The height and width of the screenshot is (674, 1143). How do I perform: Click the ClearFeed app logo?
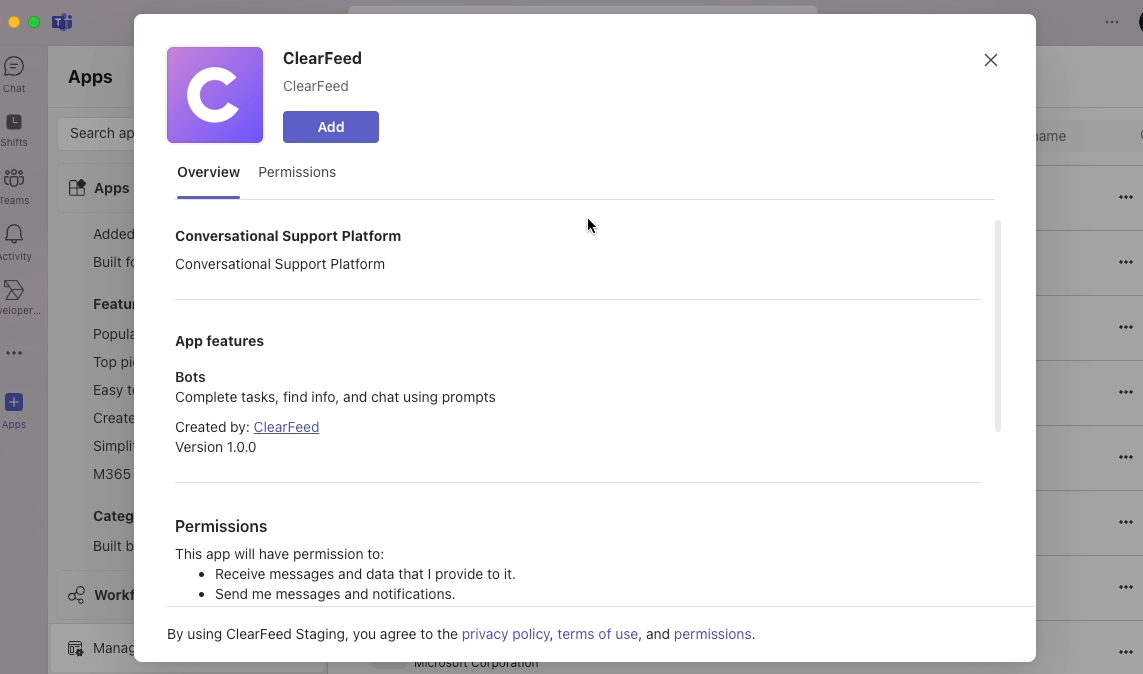(x=215, y=95)
